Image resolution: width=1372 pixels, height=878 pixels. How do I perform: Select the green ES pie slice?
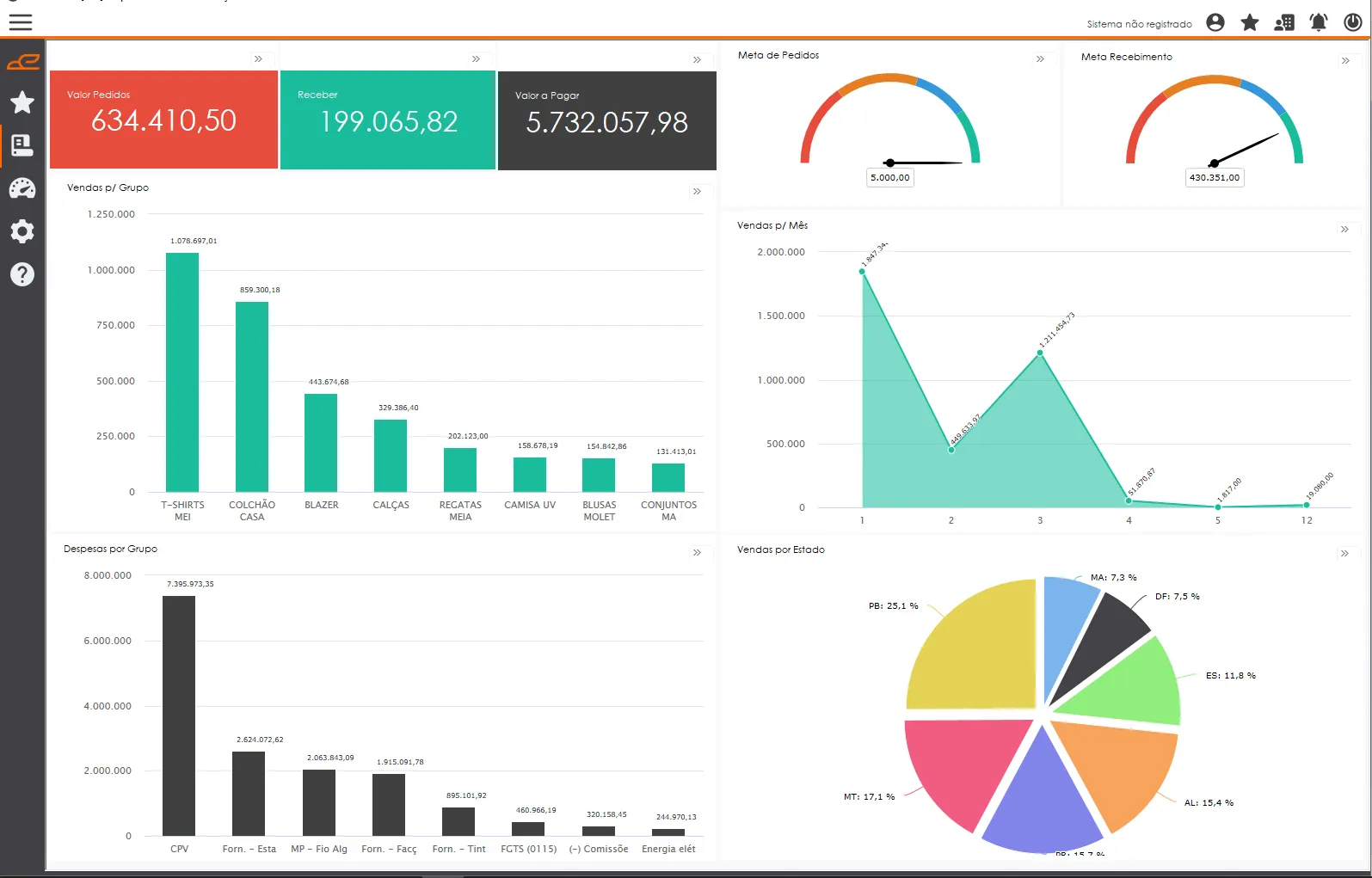click(1131, 686)
